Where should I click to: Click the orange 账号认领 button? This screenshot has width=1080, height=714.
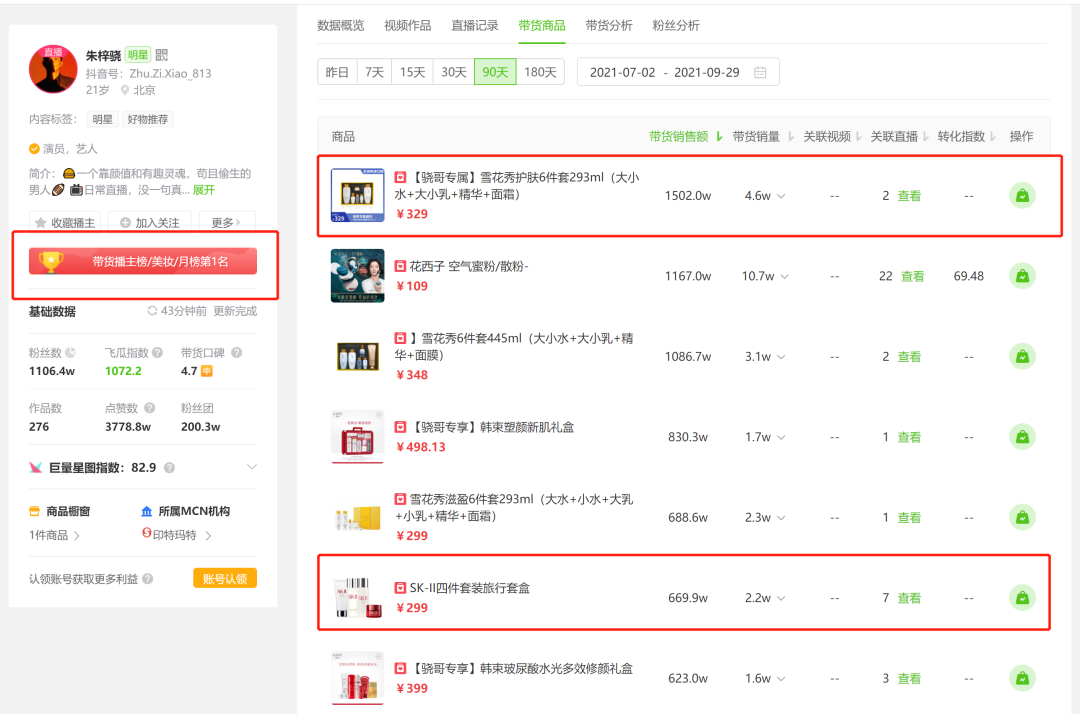coord(225,578)
